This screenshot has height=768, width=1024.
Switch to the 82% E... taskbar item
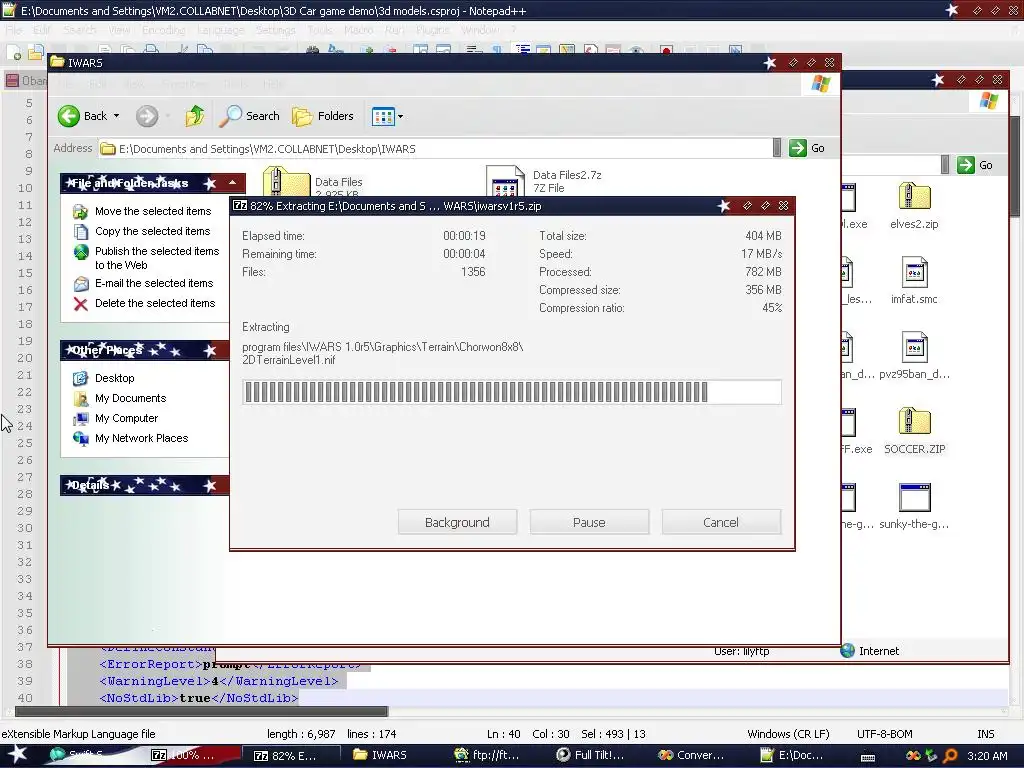(291, 755)
